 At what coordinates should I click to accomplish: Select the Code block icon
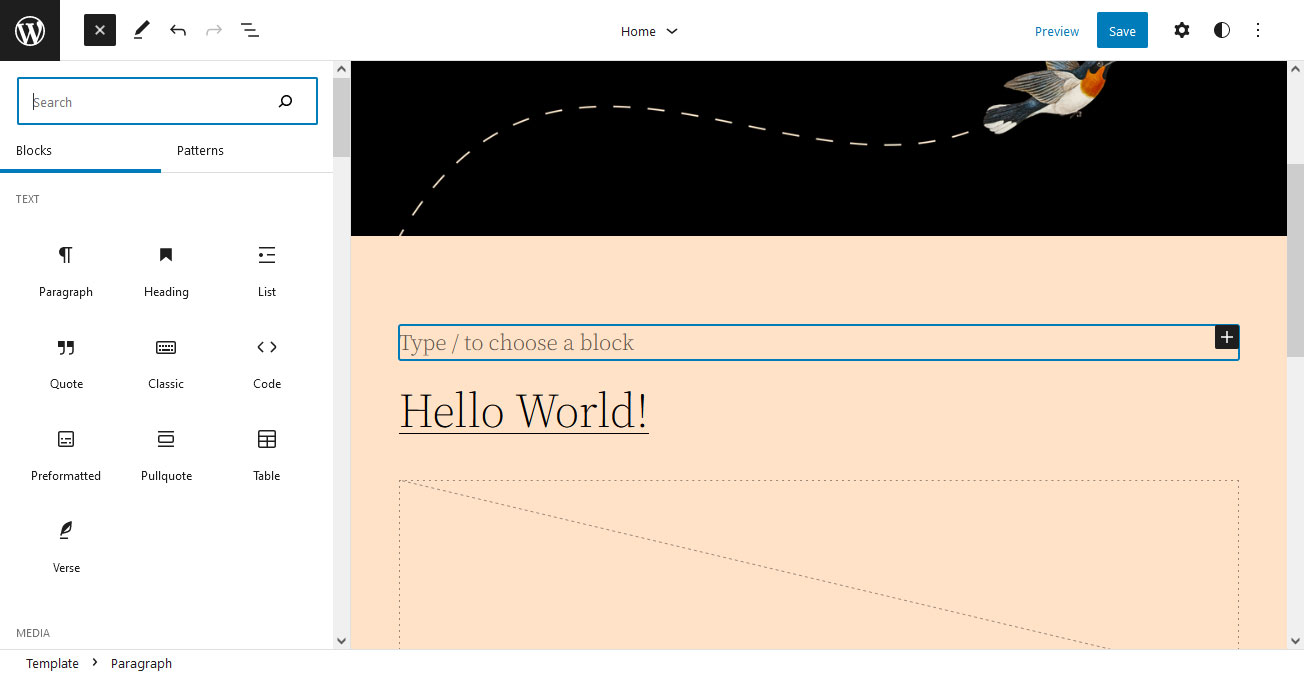pos(266,362)
